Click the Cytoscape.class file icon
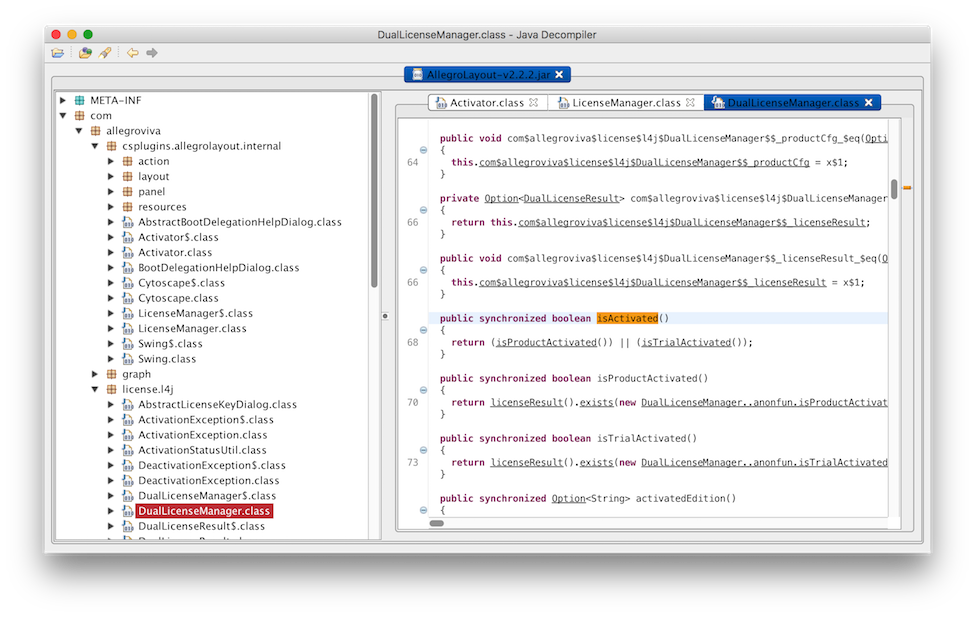This screenshot has width=975, height=617. (x=127, y=298)
